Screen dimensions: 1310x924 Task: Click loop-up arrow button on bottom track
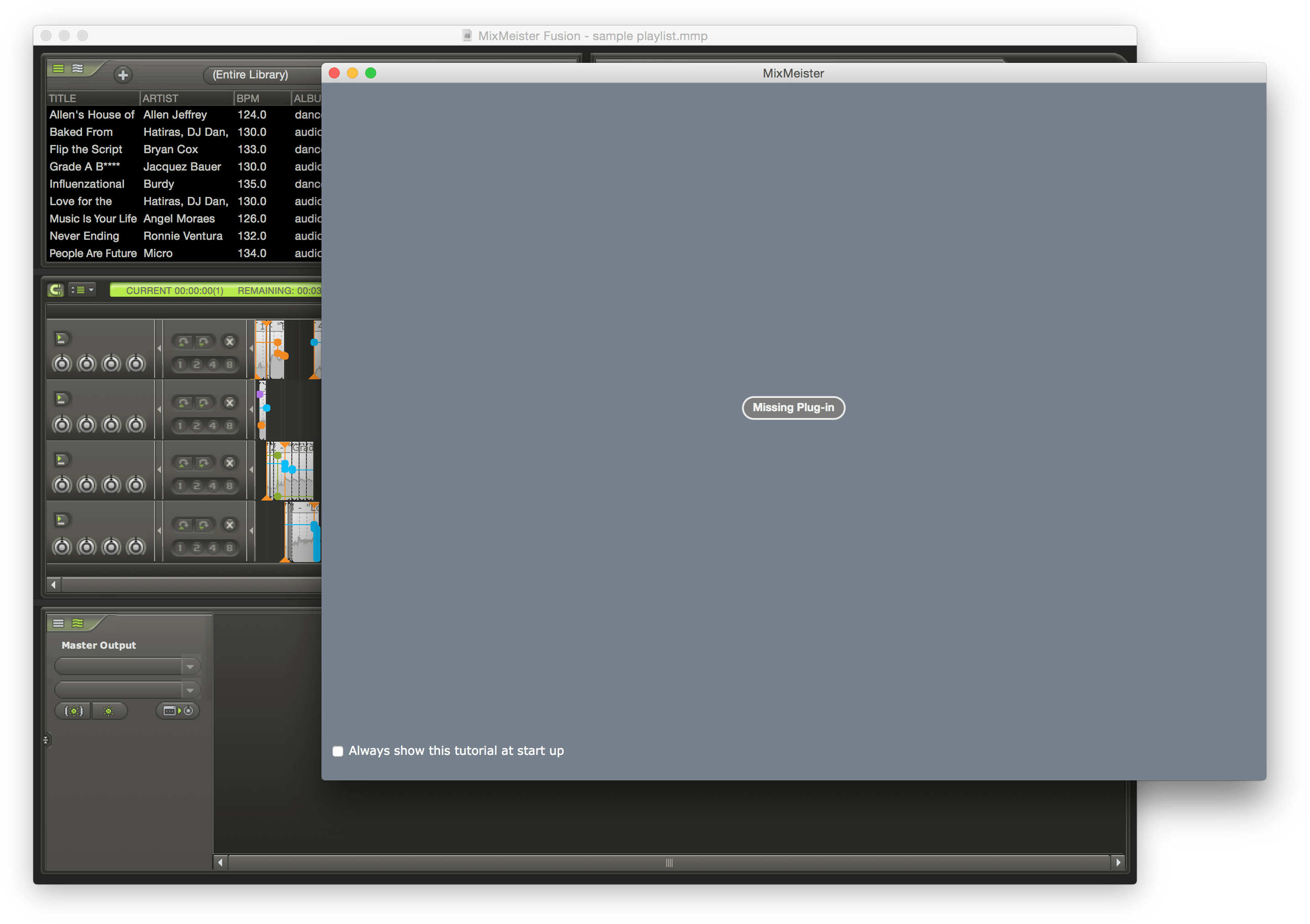pos(184,525)
